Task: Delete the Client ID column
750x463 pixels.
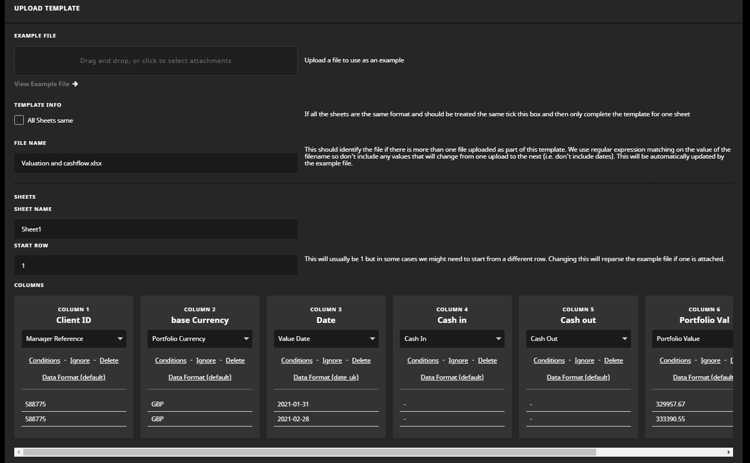Action: (x=109, y=360)
